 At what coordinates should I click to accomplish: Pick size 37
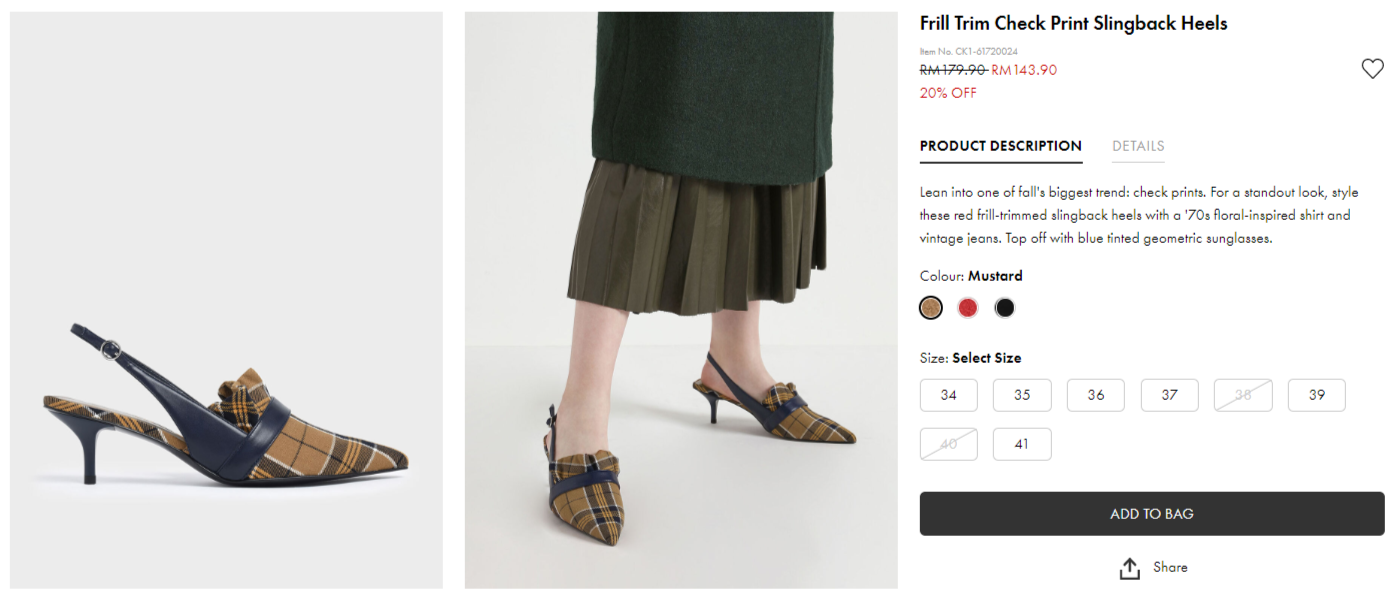[x=1170, y=395]
